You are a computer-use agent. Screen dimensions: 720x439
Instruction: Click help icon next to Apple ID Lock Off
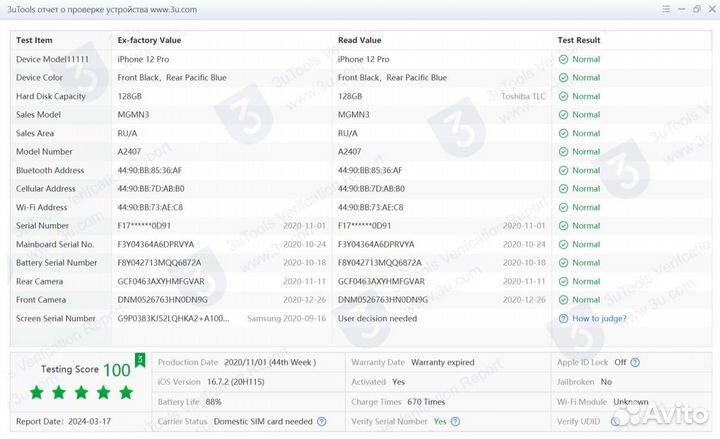[x=635, y=362]
